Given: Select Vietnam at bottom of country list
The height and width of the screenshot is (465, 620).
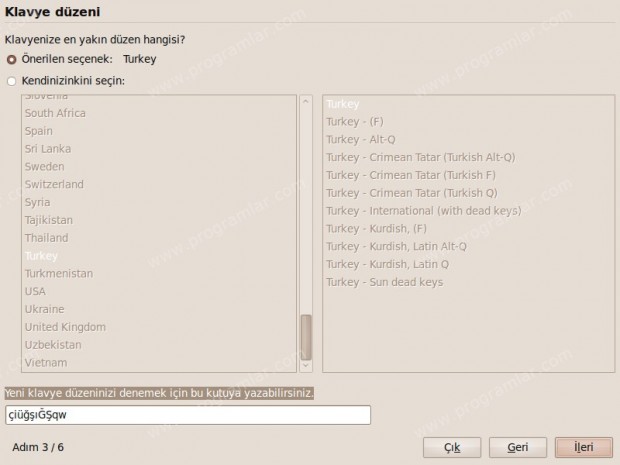Looking at the screenshot, I should point(46,362).
